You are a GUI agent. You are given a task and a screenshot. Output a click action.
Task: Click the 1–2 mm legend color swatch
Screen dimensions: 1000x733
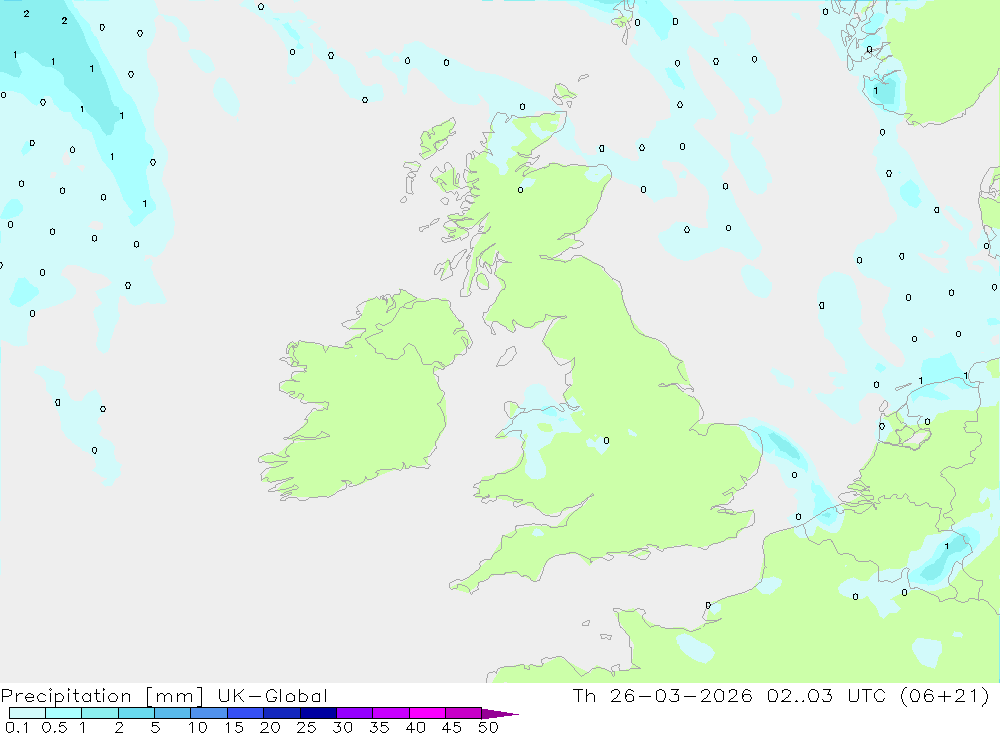99,713
